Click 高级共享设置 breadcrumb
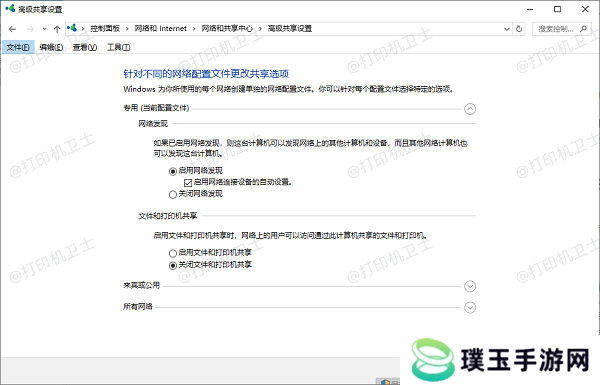Viewport: 600px width, 385px height. (290, 29)
